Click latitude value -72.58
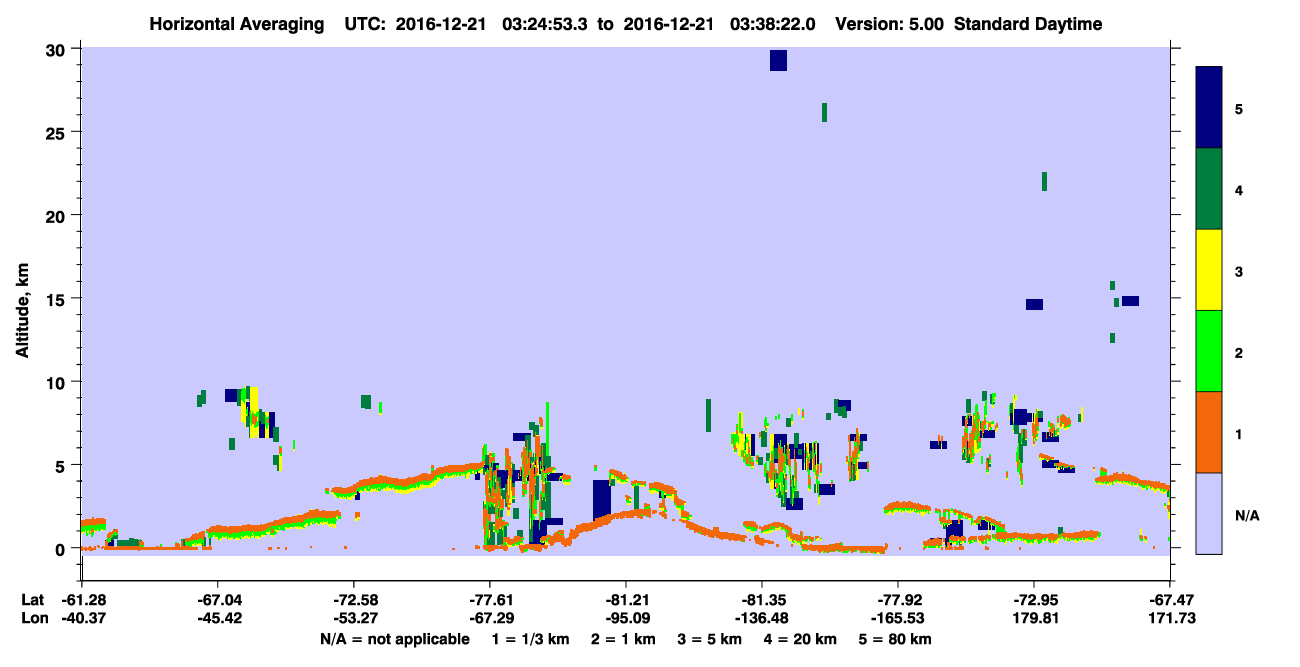 (x=353, y=600)
